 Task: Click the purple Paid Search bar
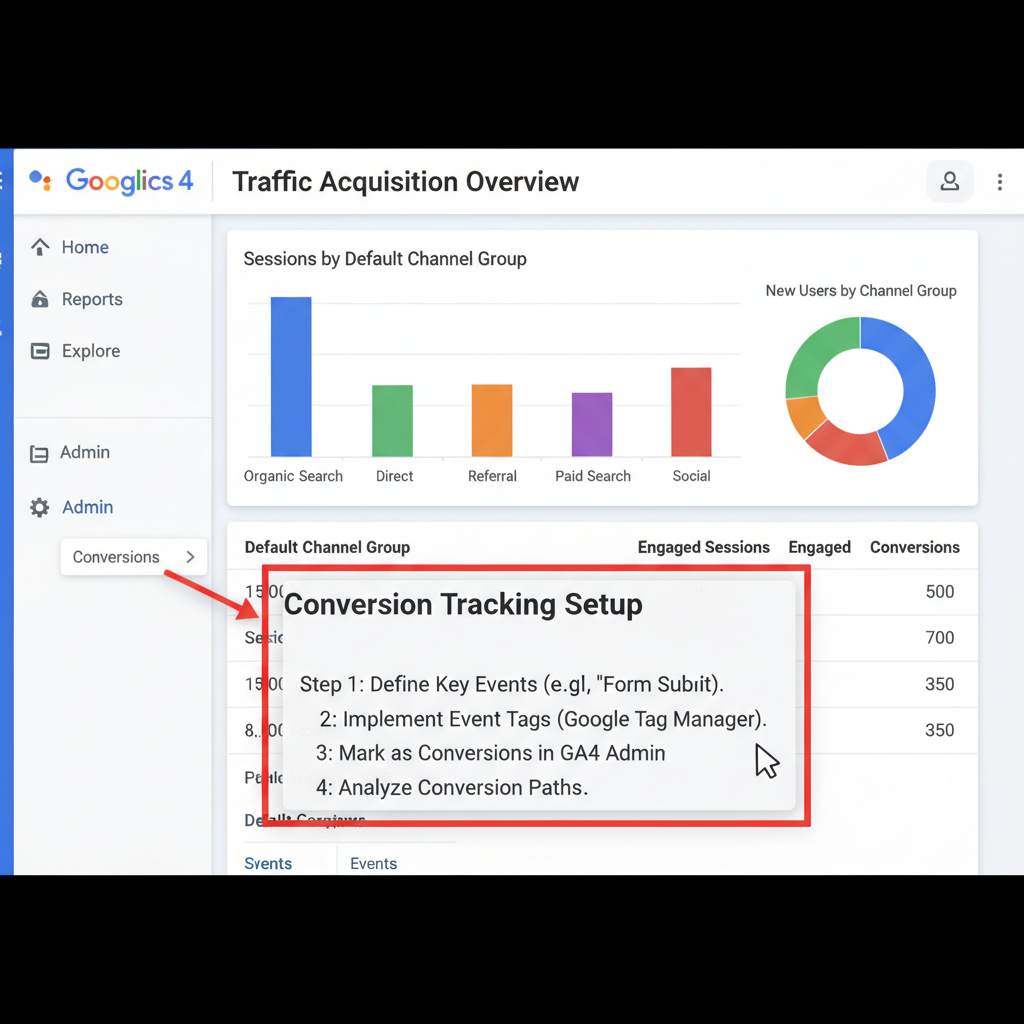(592, 424)
